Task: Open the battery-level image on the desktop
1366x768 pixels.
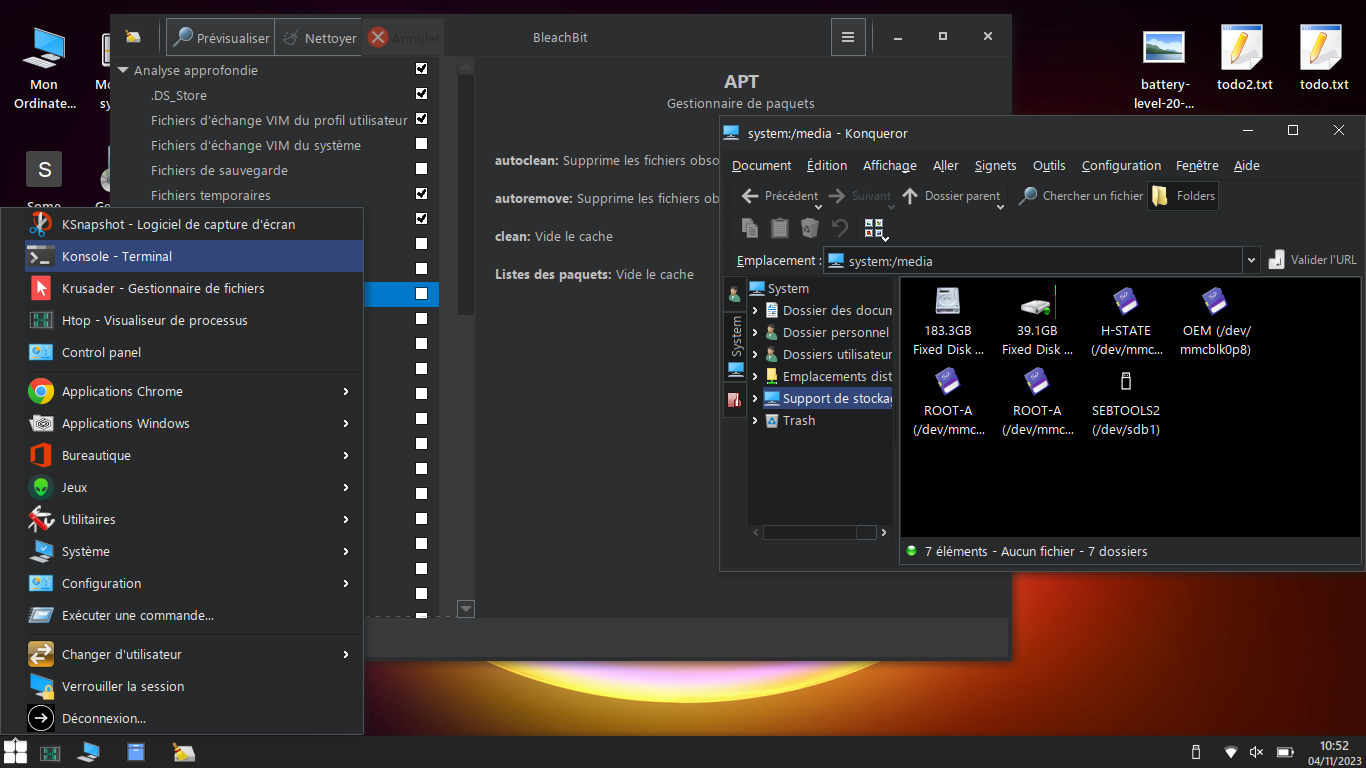Action: pyautogui.click(x=1164, y=47)
